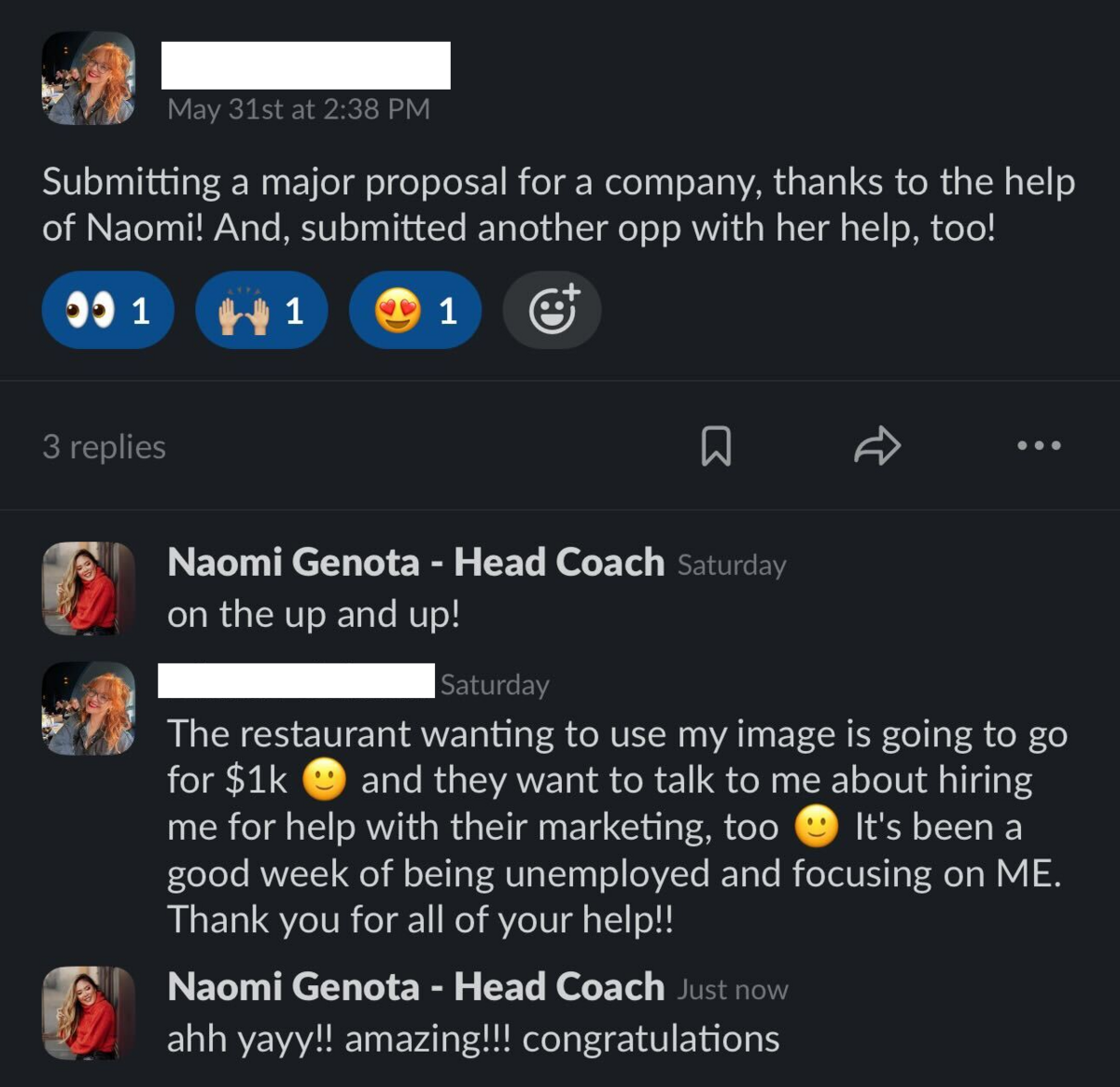Open Naomi Genota's name on the congratulations reply
Screen dimensions: 1120x1087
point(415,987)
